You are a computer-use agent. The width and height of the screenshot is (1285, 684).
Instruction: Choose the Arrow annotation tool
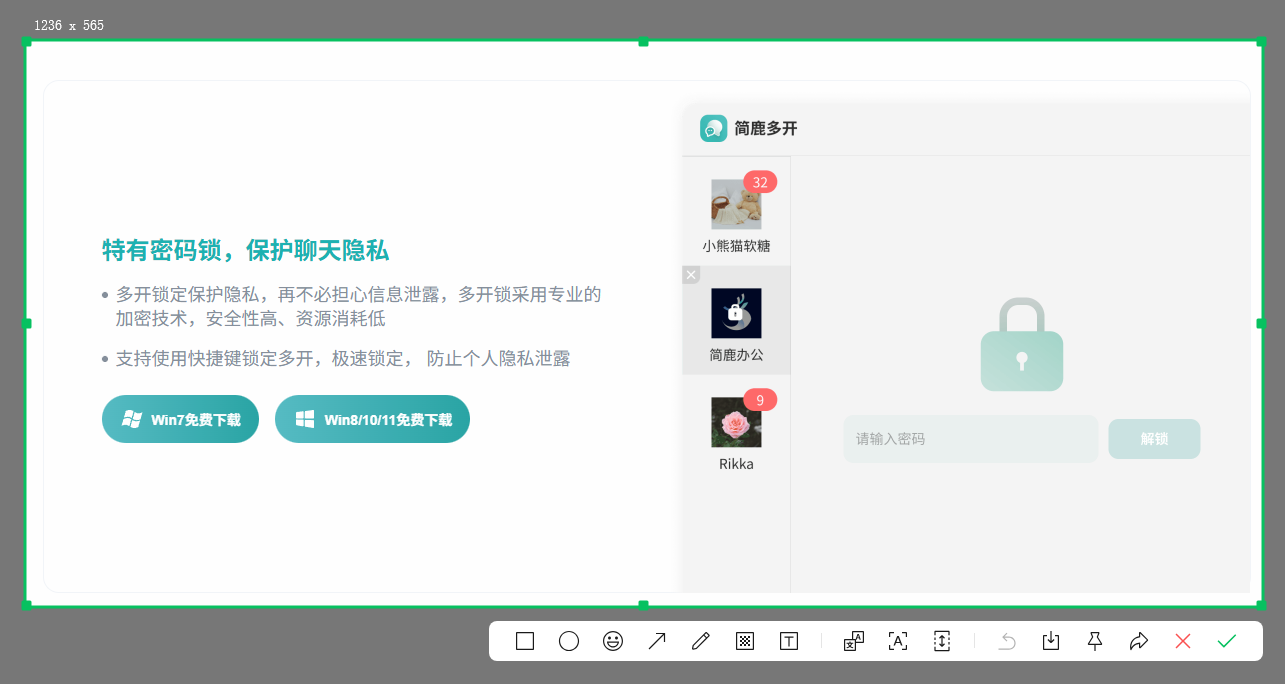click(x=657, y=641)
